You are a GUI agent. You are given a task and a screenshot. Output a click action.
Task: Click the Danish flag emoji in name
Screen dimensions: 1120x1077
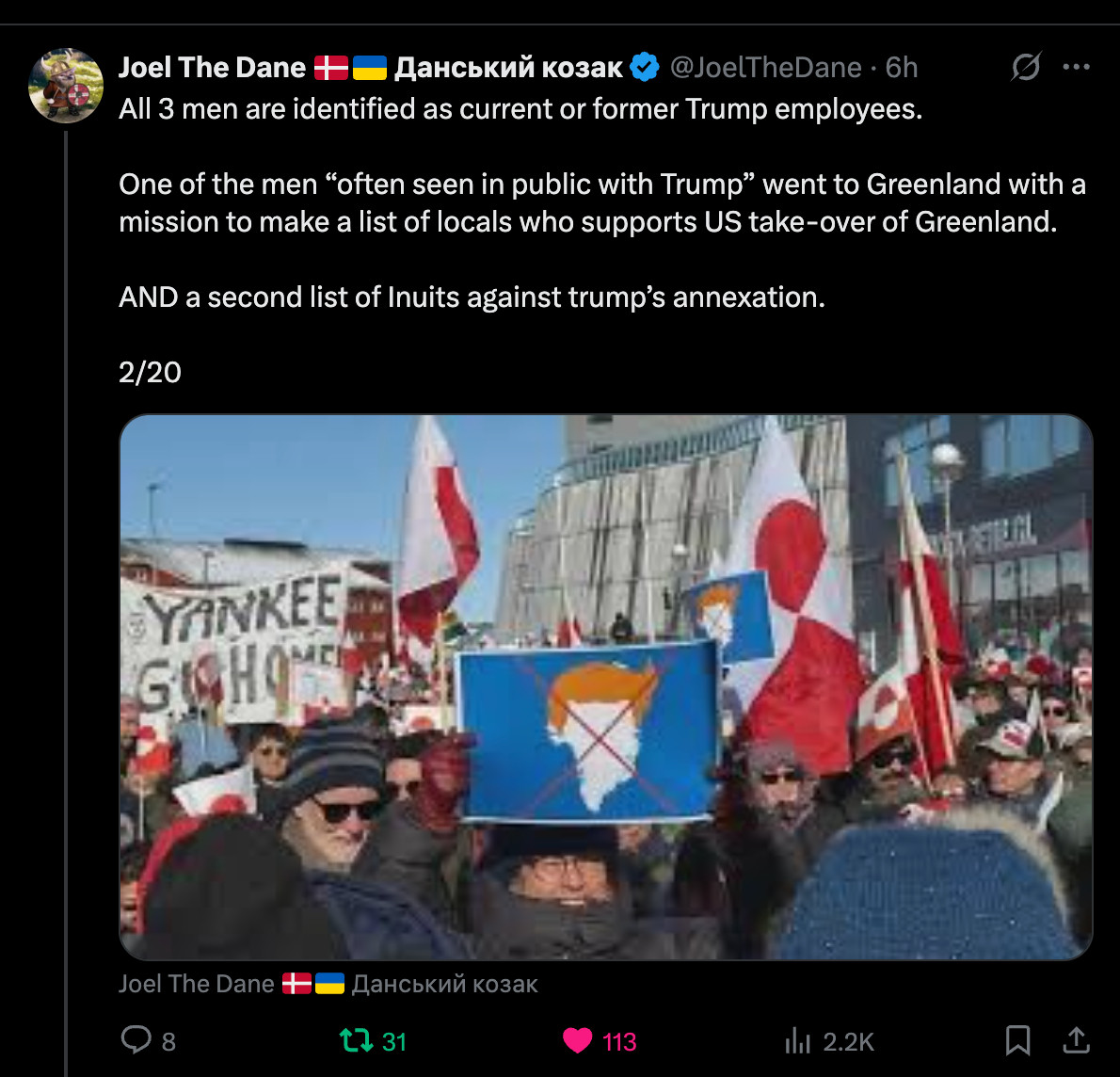pos(331,68)
